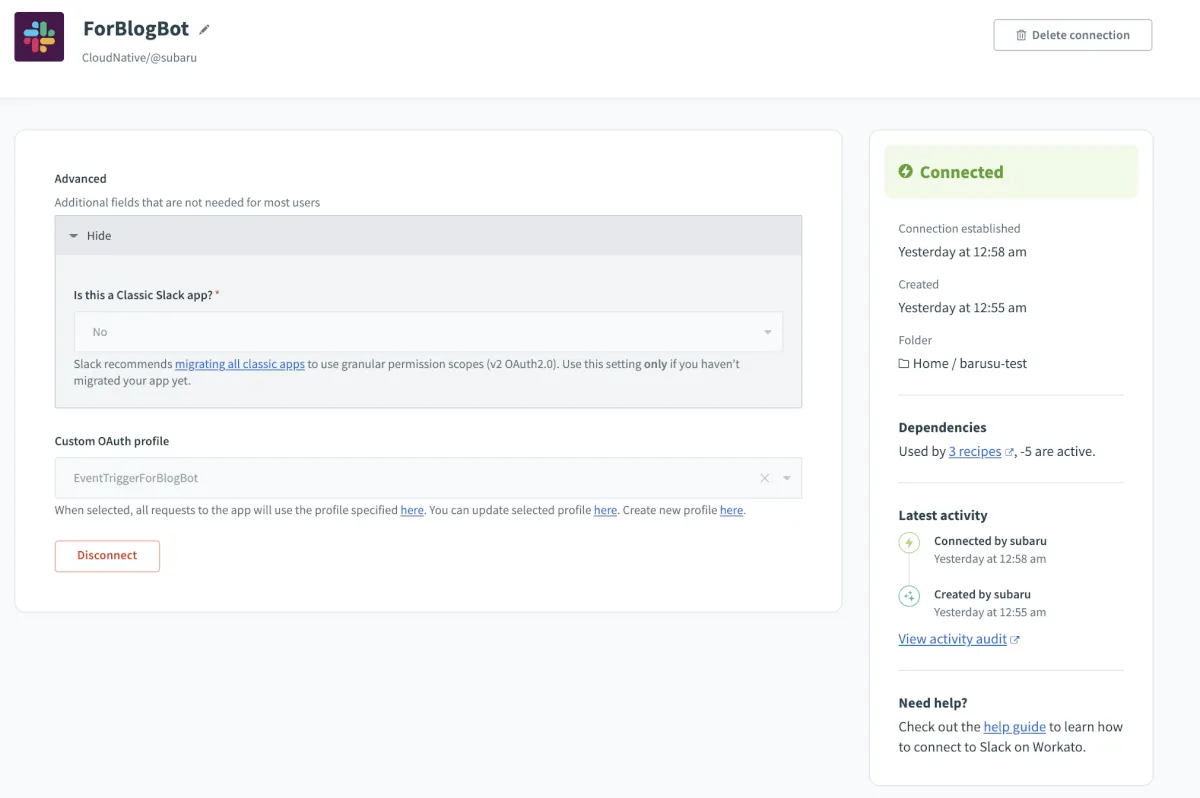The image size is (1200, 798).
Task: Click the external link icon beside View activity audit
Action: (1015, 640)
